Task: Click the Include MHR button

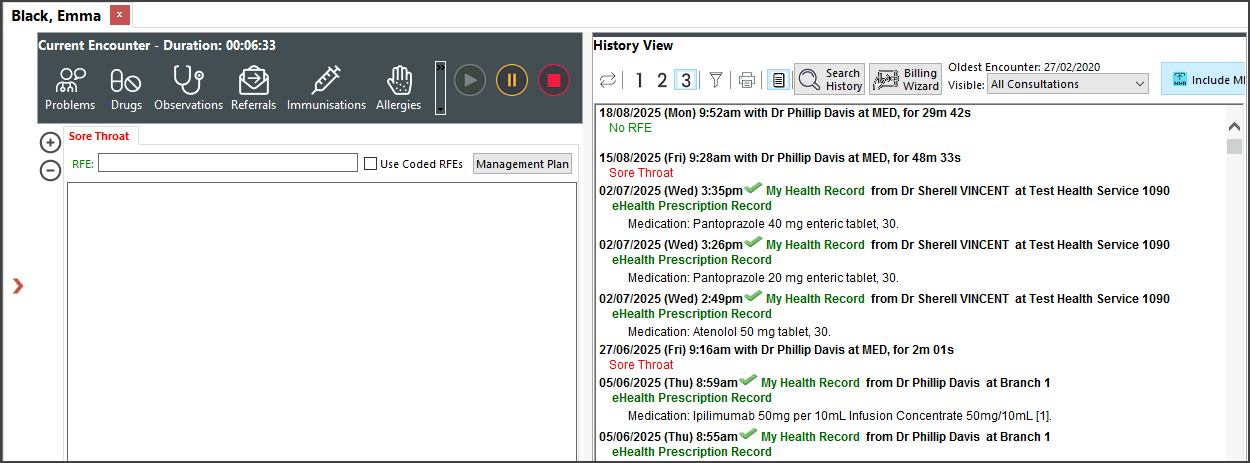Action: click(x=1204, y=80)
